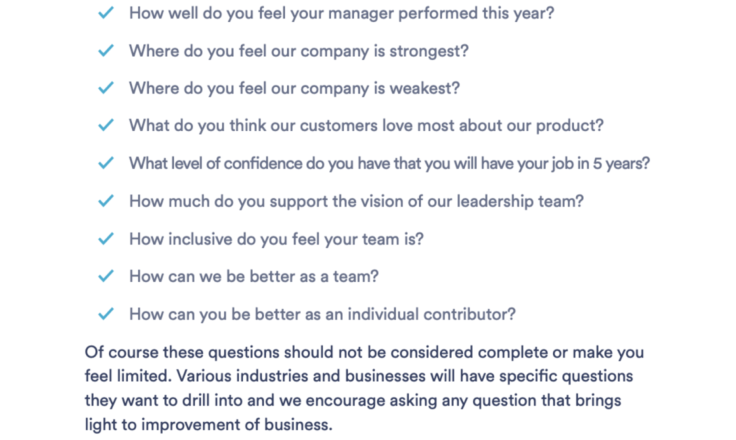736x440 pixels.
Task: Click 'How inclusive do you feel your team is?'
Action: click(x=276, y=239)
